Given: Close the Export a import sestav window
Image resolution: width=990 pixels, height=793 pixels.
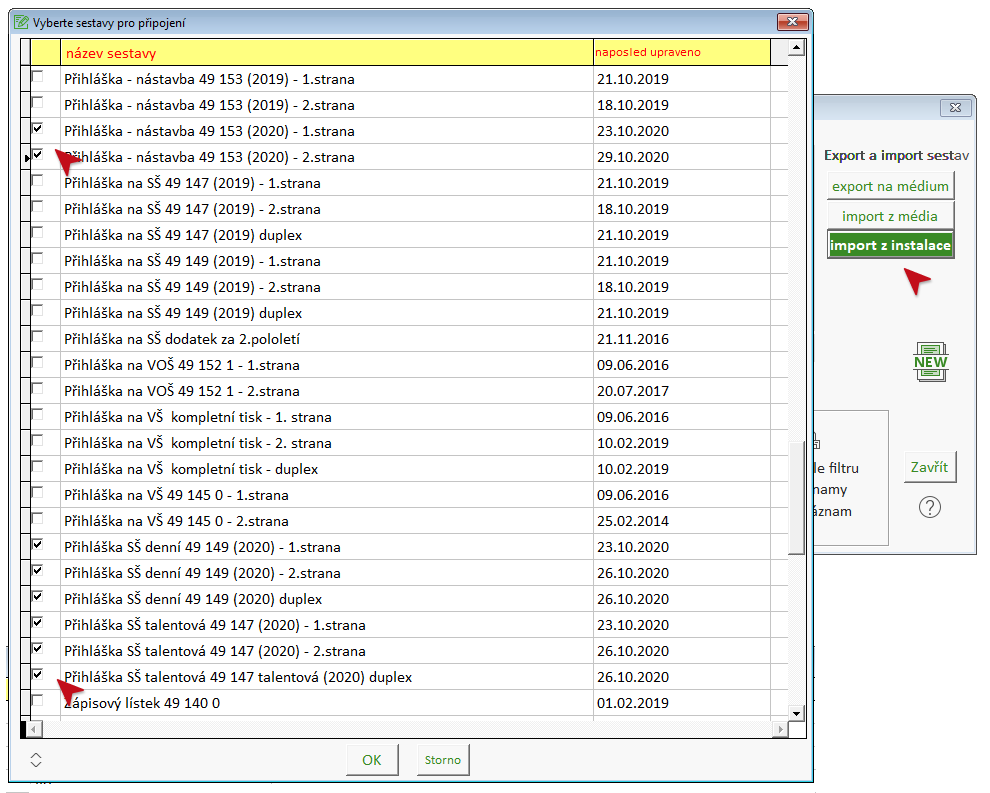Looking at the screenshot, I should click(x=955, y=107).
